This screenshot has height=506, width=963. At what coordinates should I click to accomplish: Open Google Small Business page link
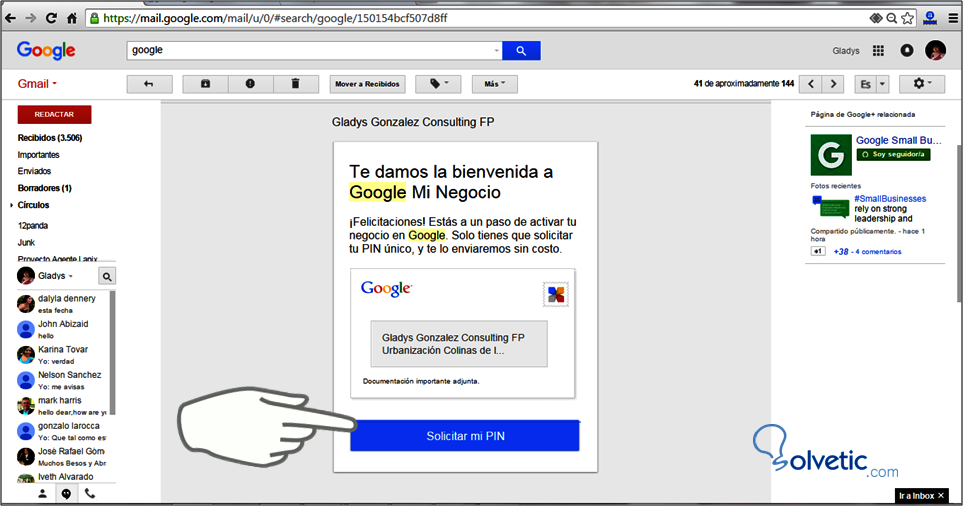(899, 141)
